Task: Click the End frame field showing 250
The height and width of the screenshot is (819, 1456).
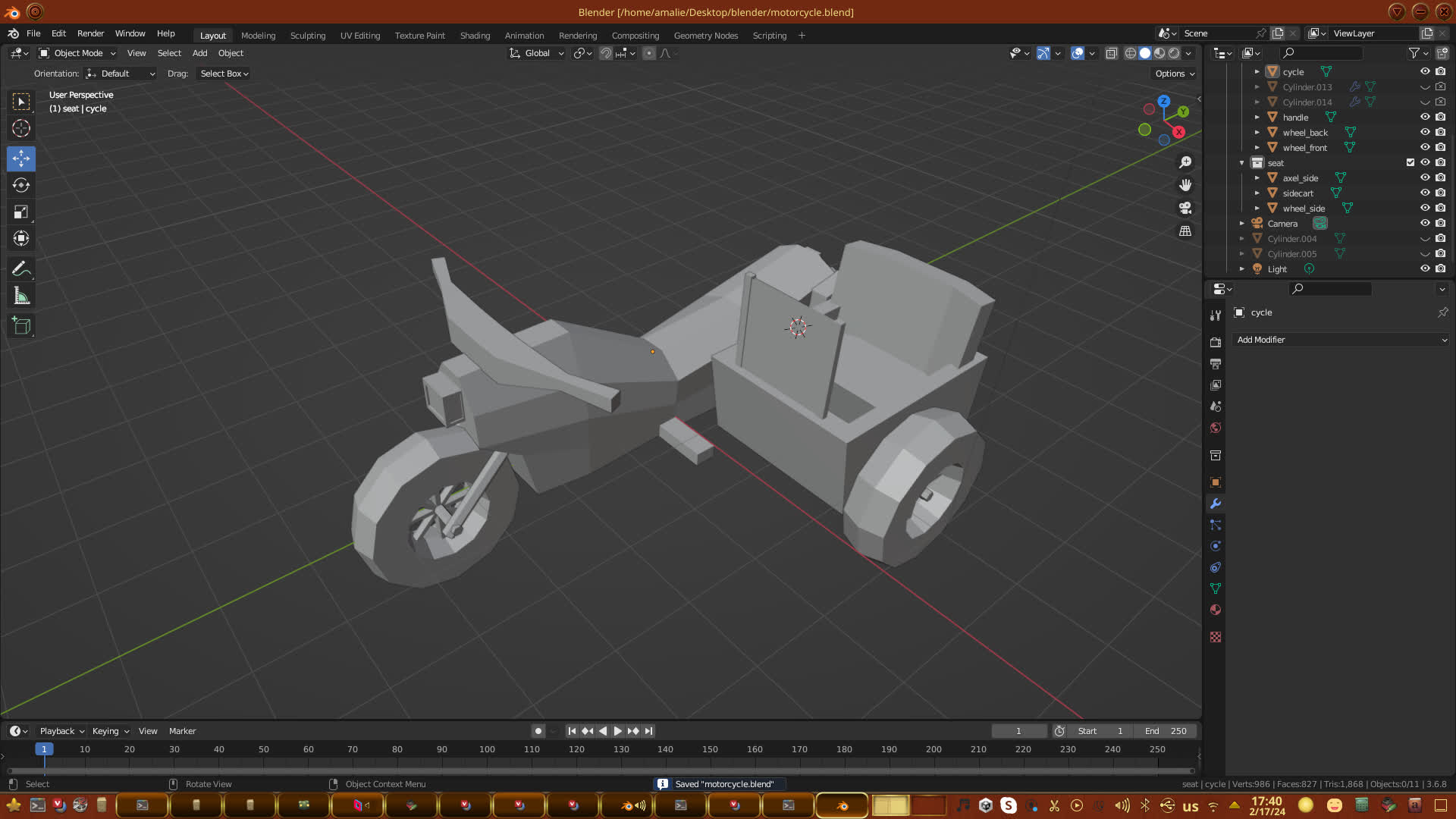Action: [1166, 731]
